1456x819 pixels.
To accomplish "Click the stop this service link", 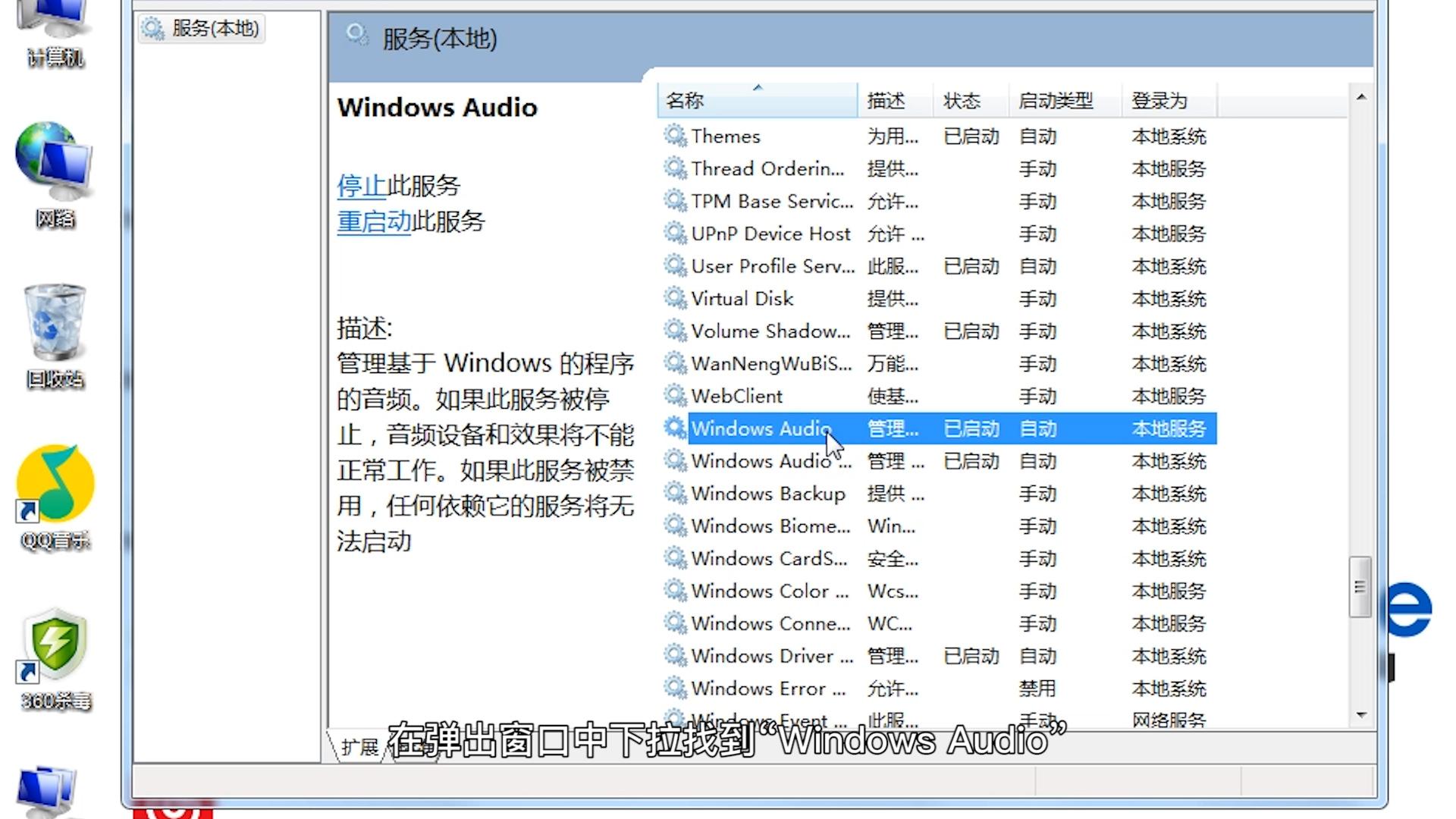I will click(362, 186).
